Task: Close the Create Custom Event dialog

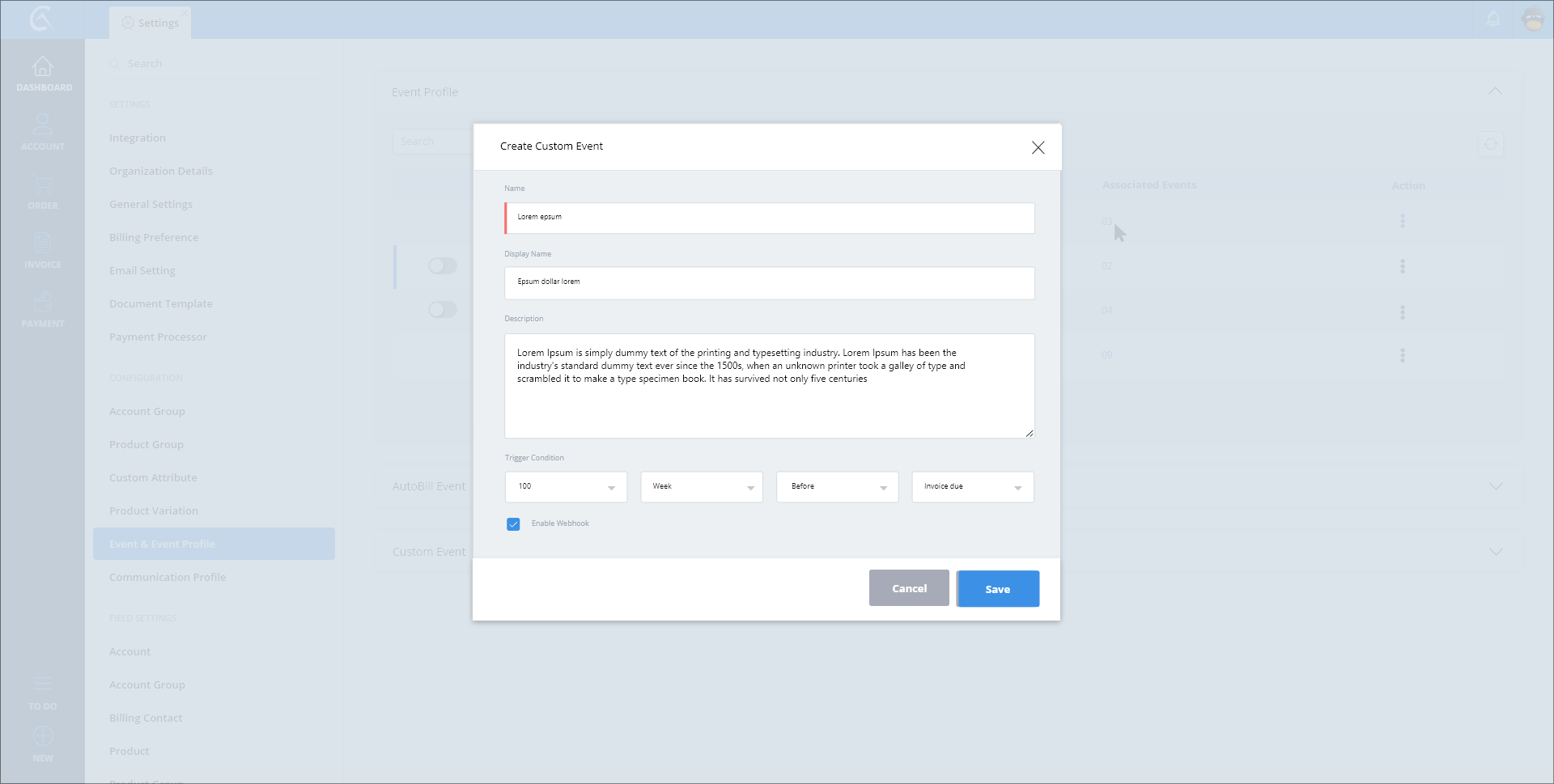Action: tap(1038, 147)
